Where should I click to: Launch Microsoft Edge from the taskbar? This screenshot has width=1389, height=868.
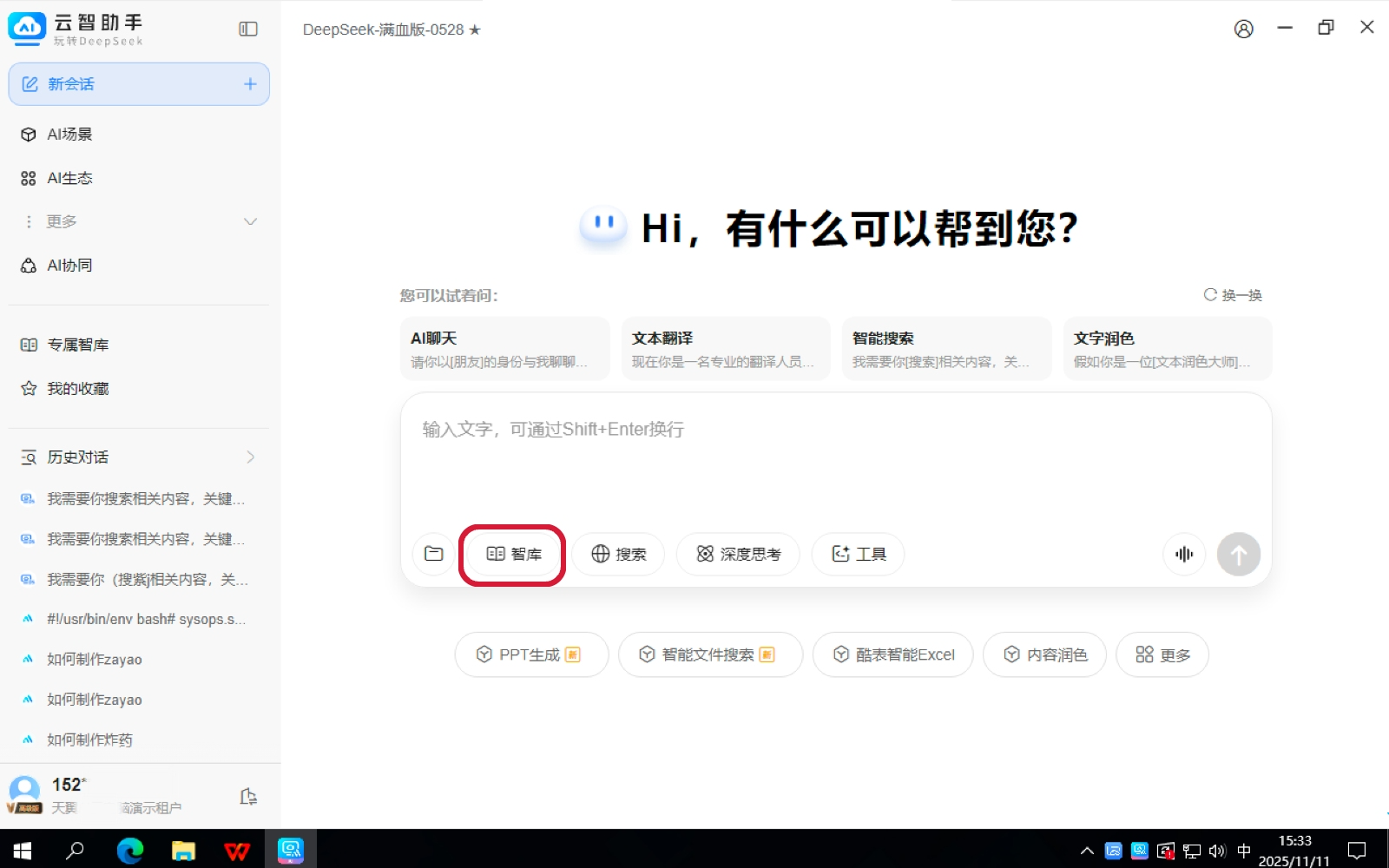[x=130, y=851]
